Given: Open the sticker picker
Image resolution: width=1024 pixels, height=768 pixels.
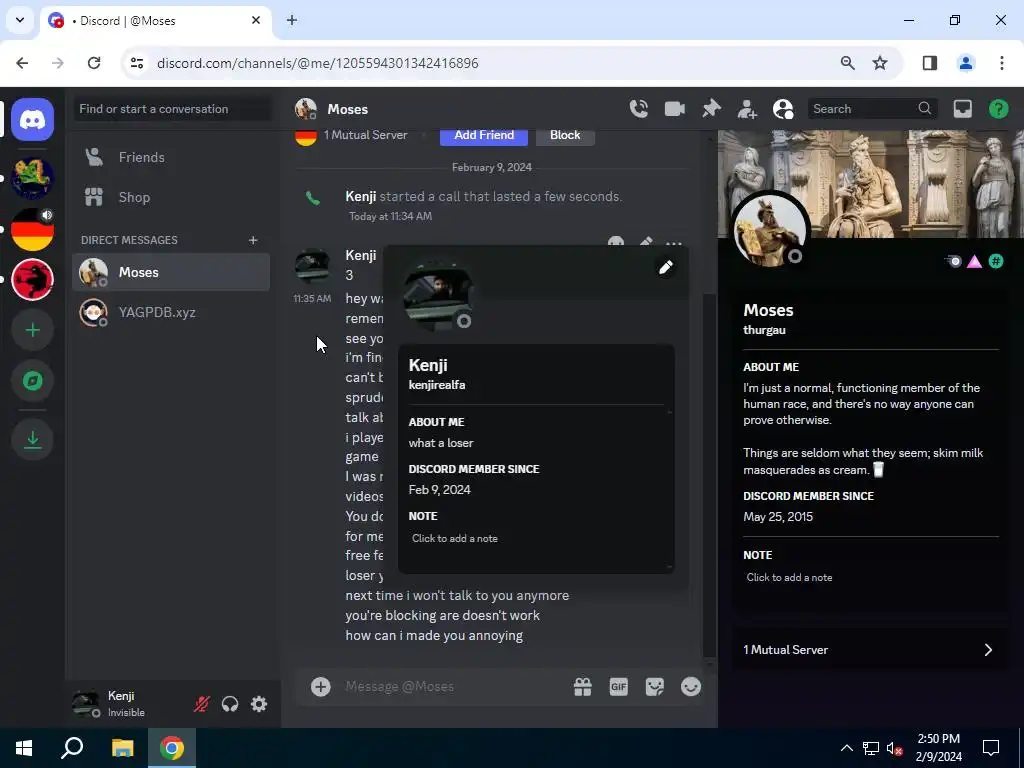Looking at the screenshot, I should (654, 686).
